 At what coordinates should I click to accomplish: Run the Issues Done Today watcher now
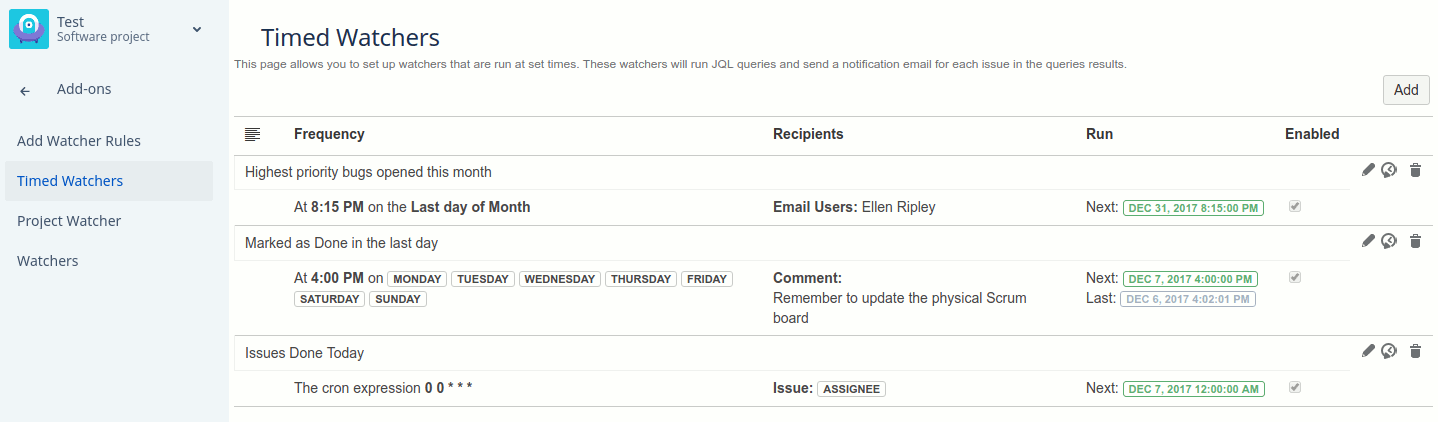coord(1389,350)
